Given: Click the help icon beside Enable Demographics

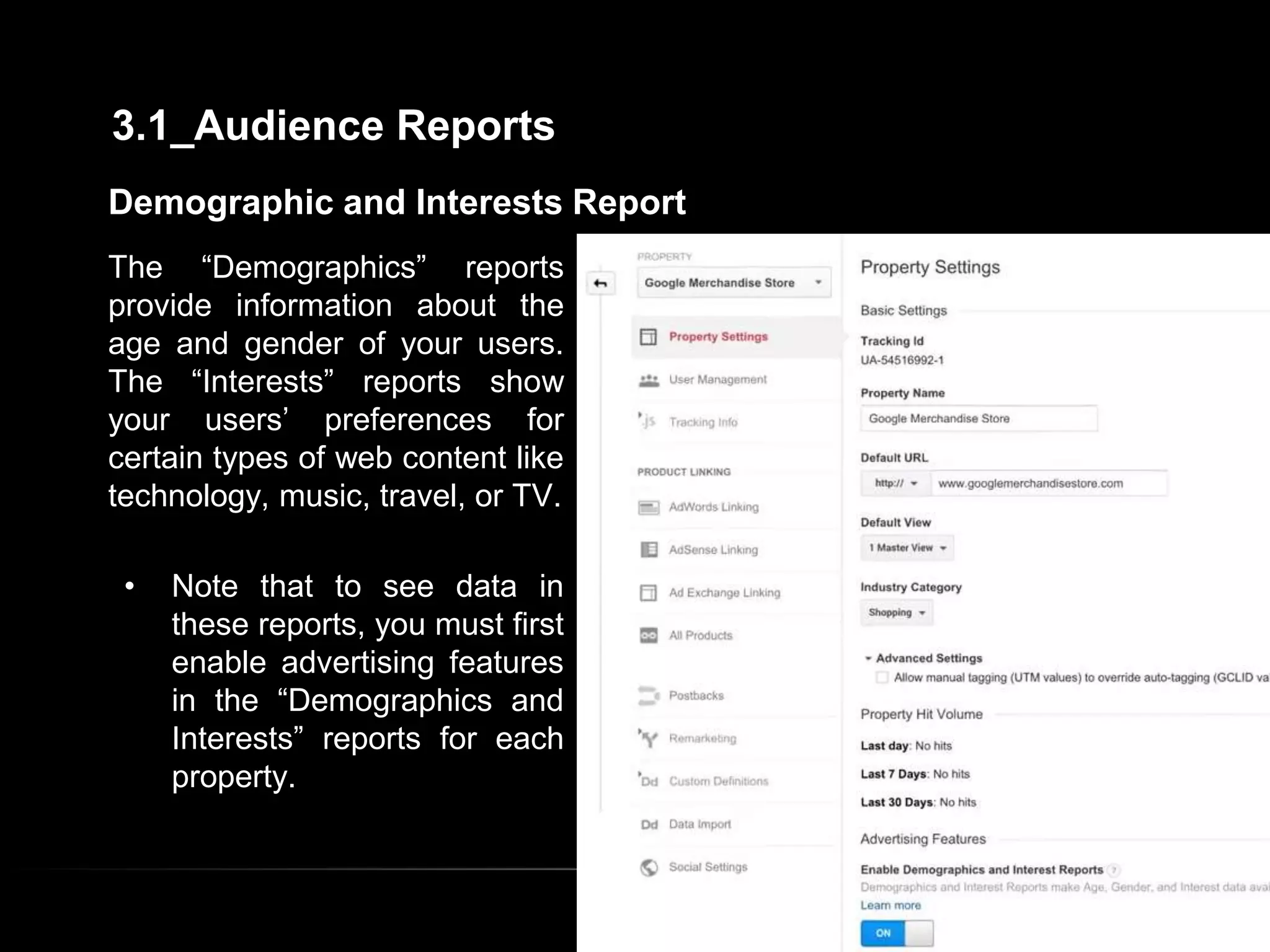Looking at the screenshot, I should click(1114, 870).
